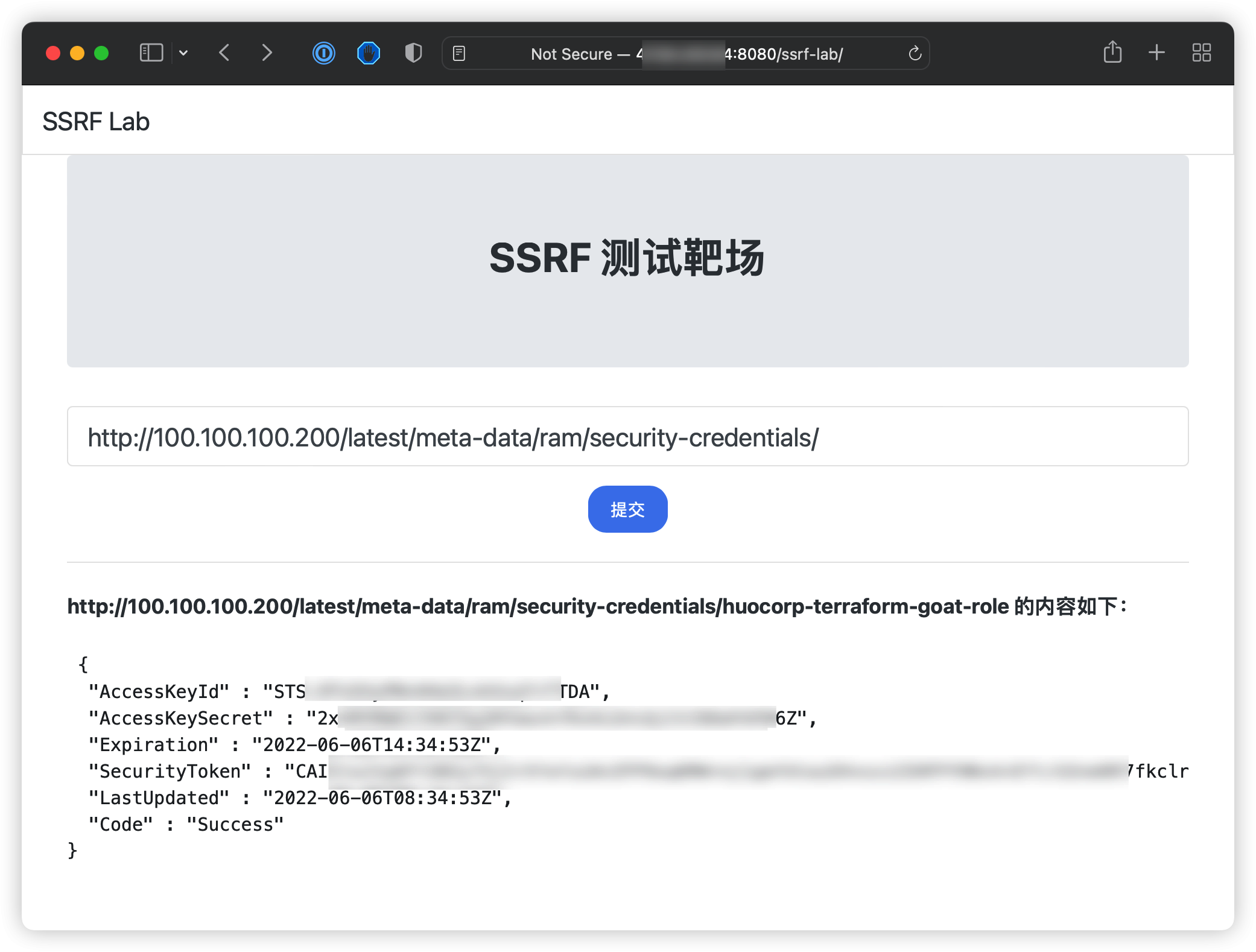
Task: Click the "SecurityToken" line in the output
Action: (x=638, y=771)
